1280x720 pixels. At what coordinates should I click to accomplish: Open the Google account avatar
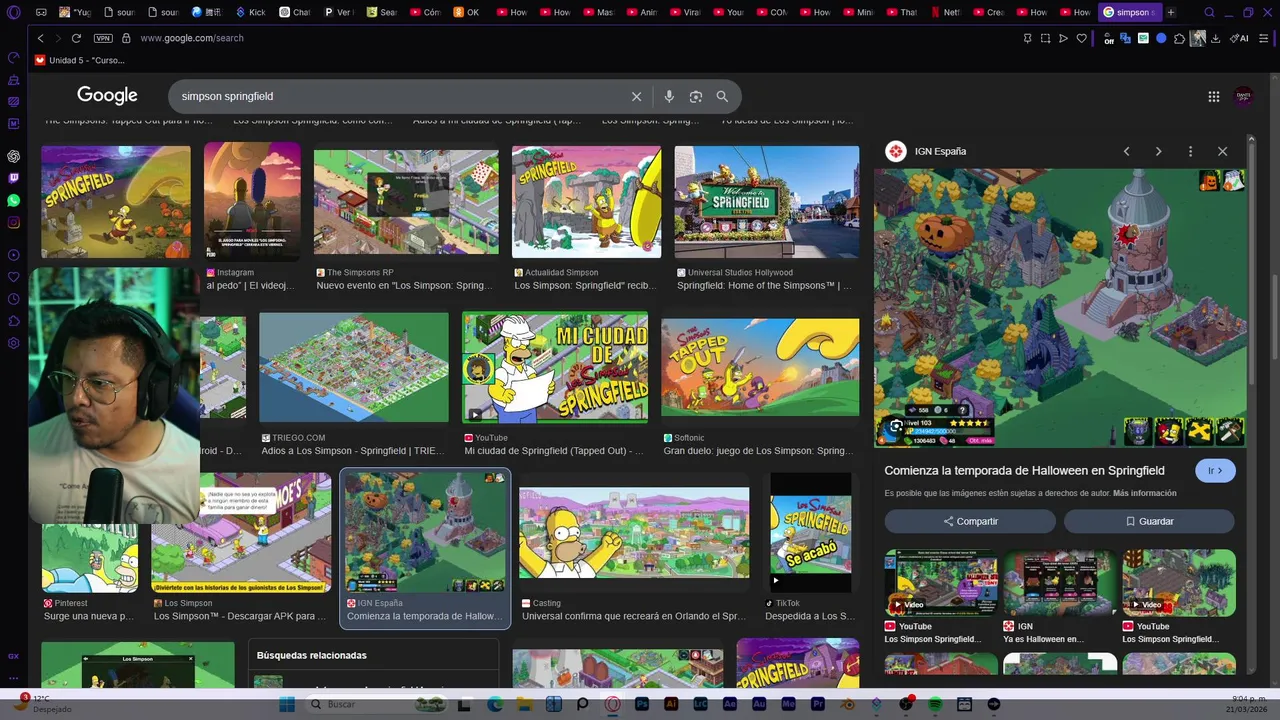tap(1244, 96)
